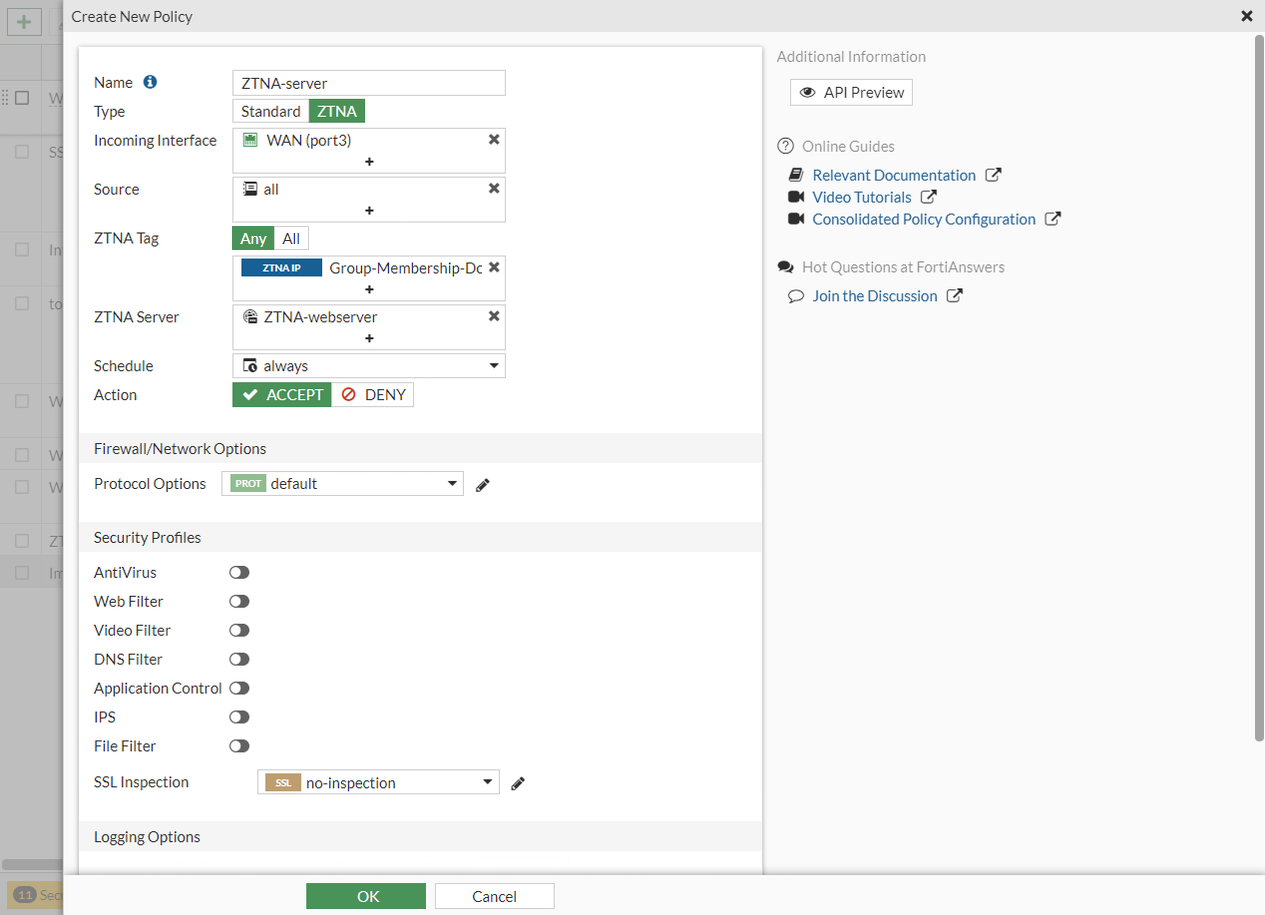1265x915 pixels.
Task: Open the Relevant Documentation link
Action: (x=894, y=175)
